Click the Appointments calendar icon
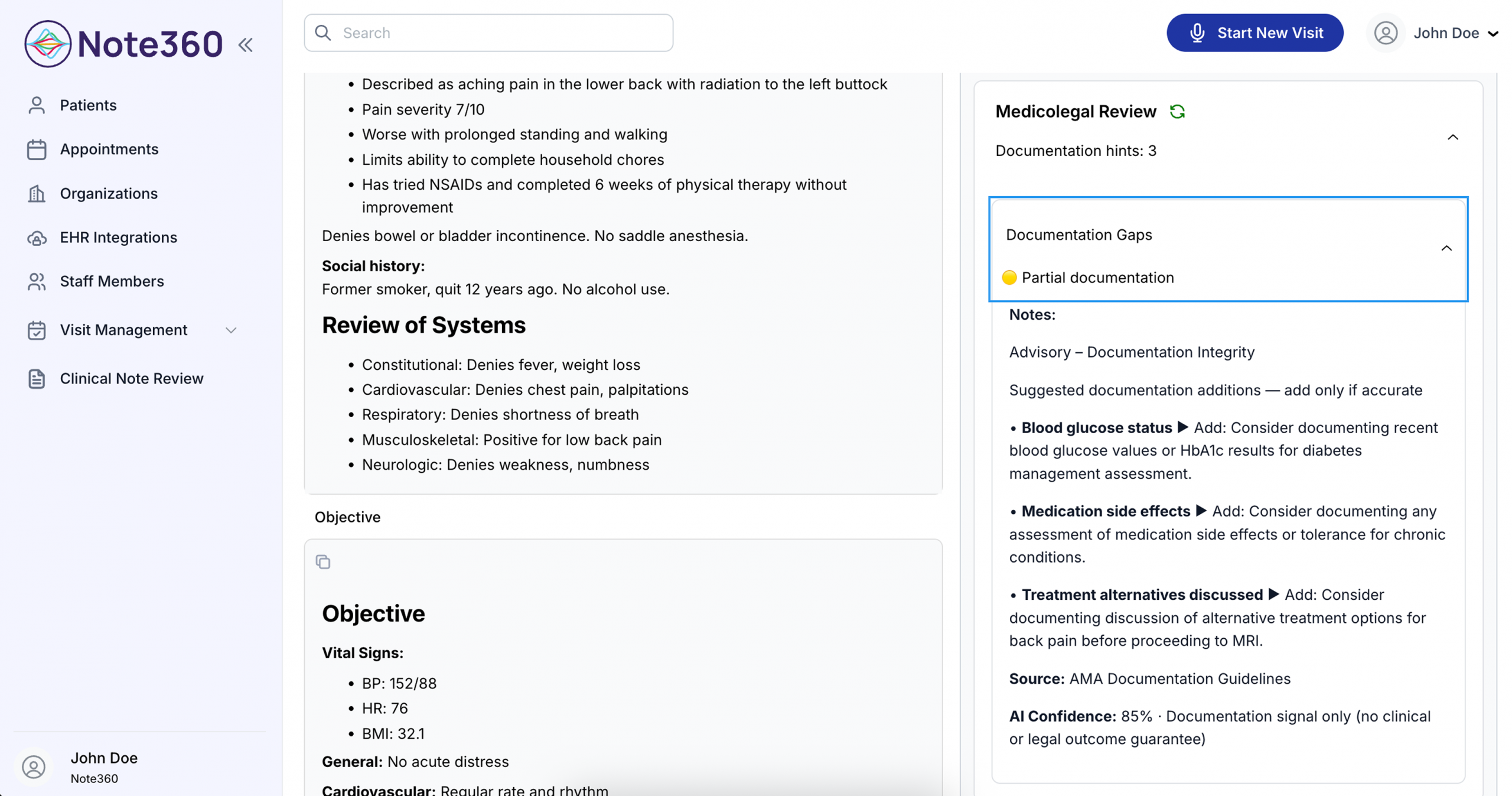 point(37,149)
